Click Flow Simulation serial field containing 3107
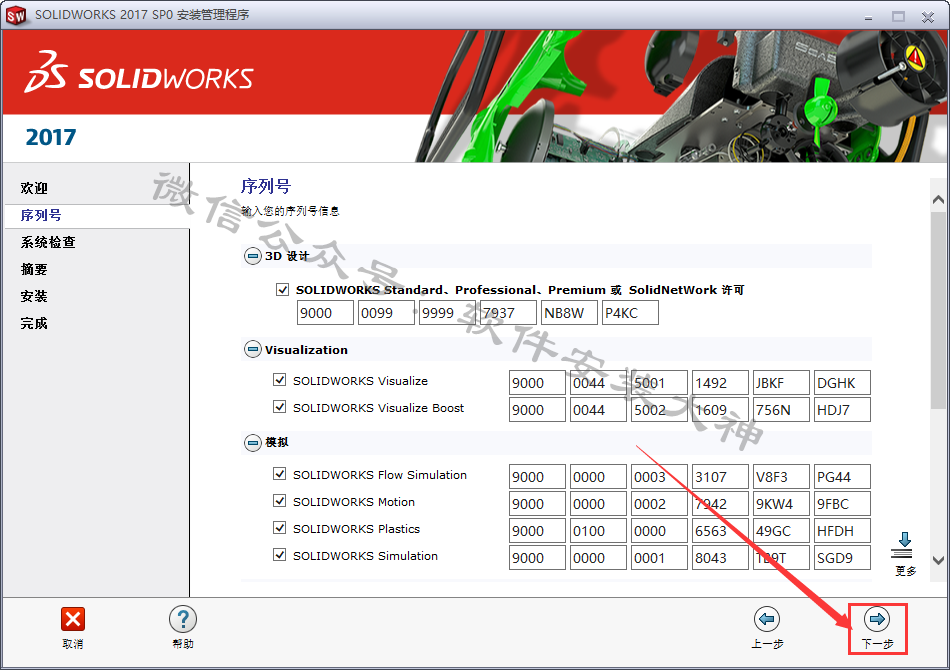The width and height of the screenshot is (950, 670). tap(720, 477)
